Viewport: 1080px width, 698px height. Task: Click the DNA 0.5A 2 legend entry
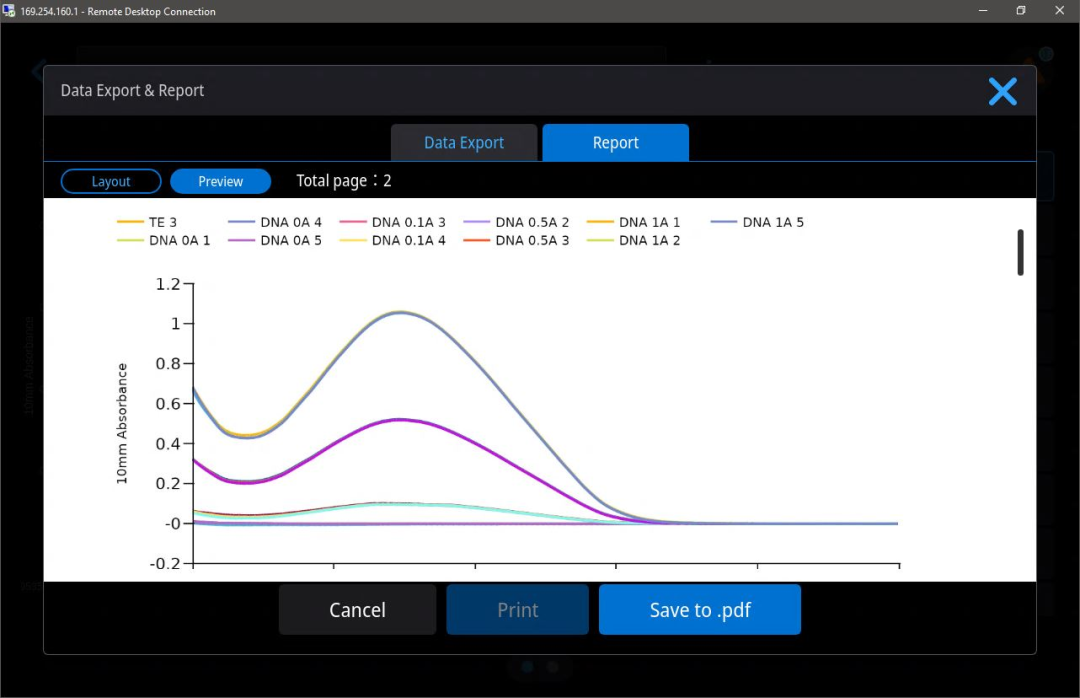coord(516,222)
